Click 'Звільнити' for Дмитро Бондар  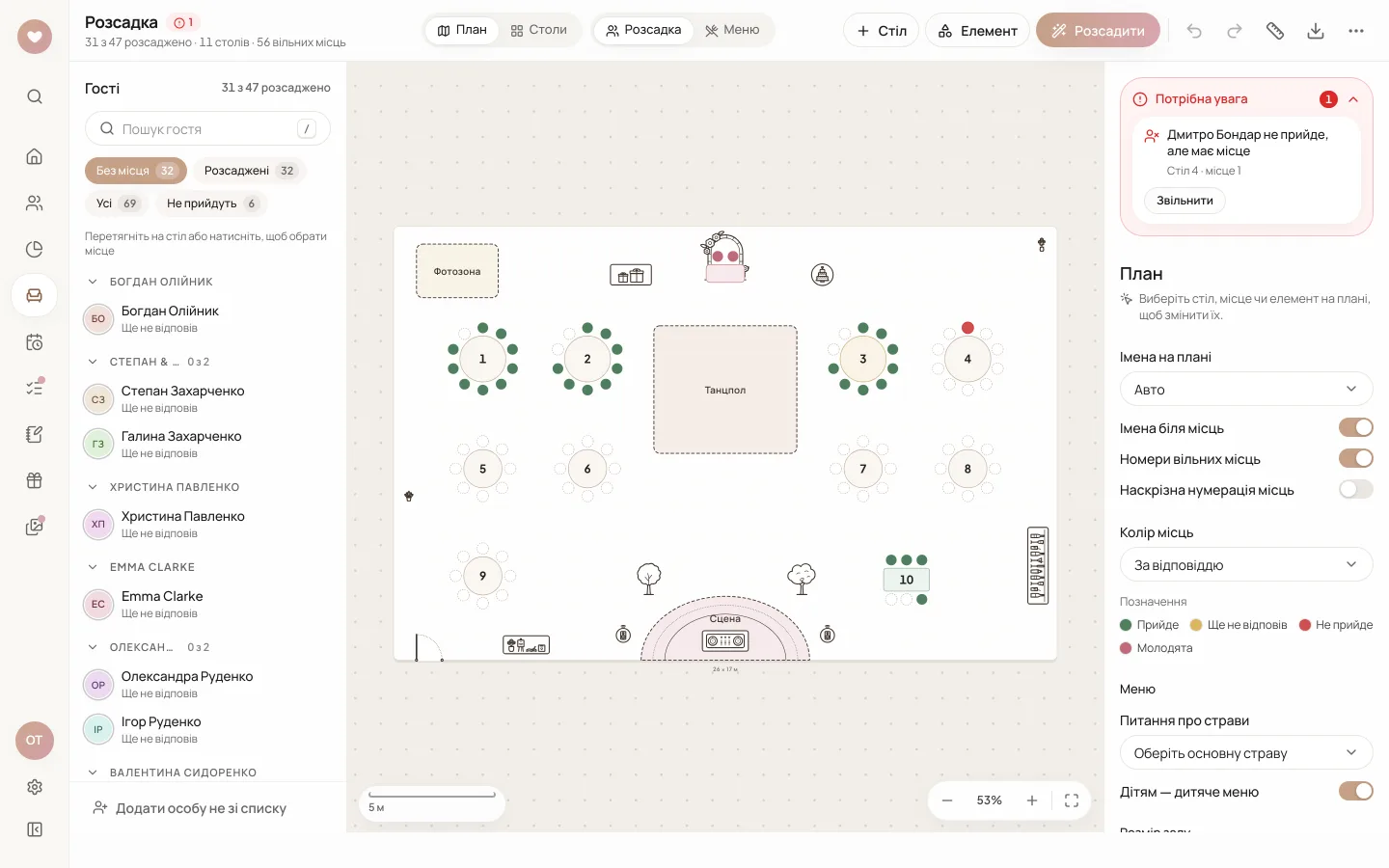click(1185, 201)
